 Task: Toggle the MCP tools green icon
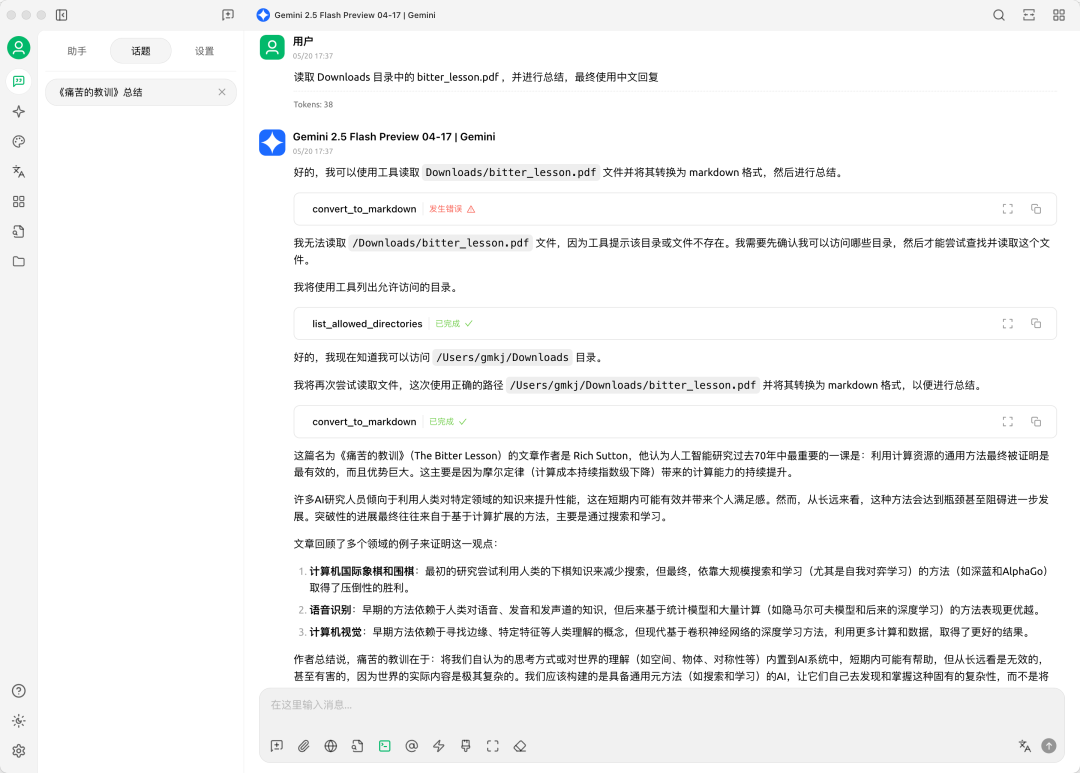384,745
